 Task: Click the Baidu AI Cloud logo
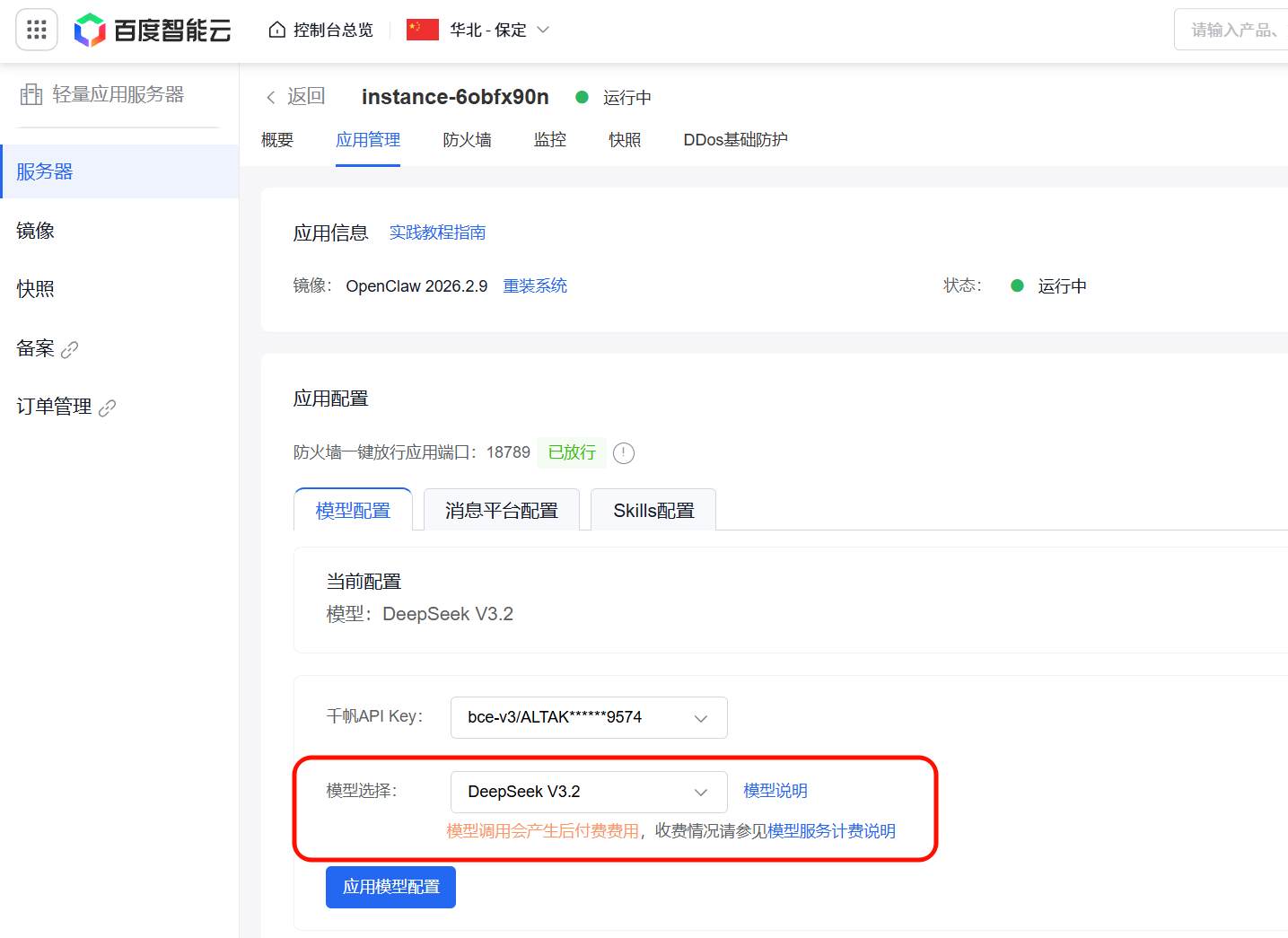point(153,31)
